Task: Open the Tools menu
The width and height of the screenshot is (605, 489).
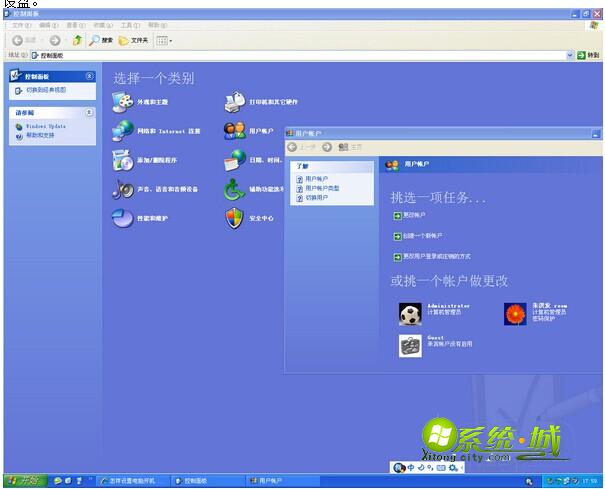Action: [130, 25]
